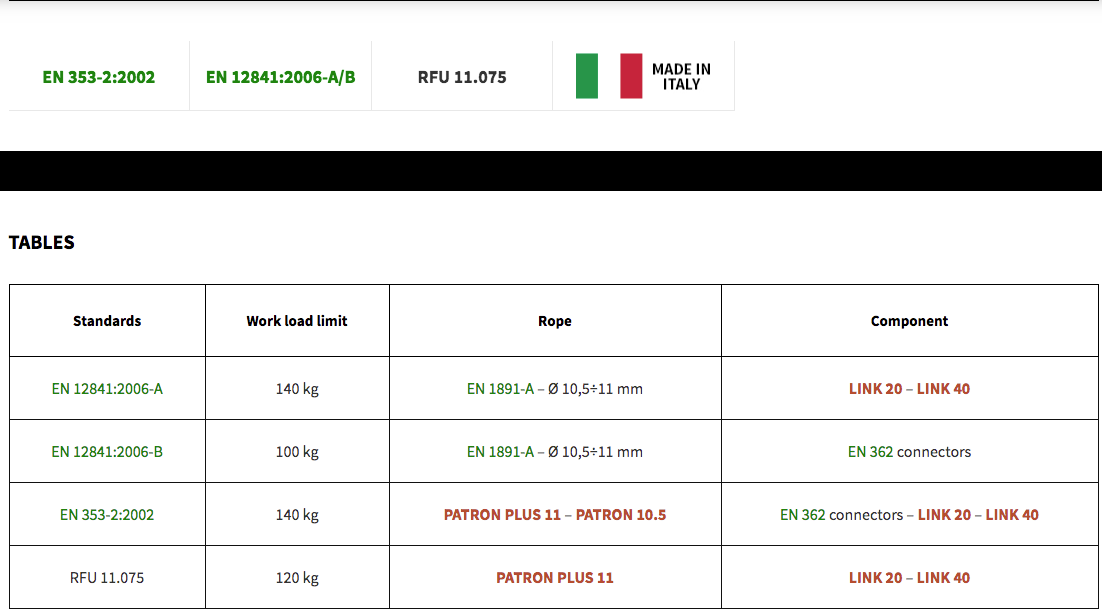Click the LINK 20 – LINK 40 link in the first table row
The height and width of the screenshot is (612, 1102).
click(x=909, y=389)
